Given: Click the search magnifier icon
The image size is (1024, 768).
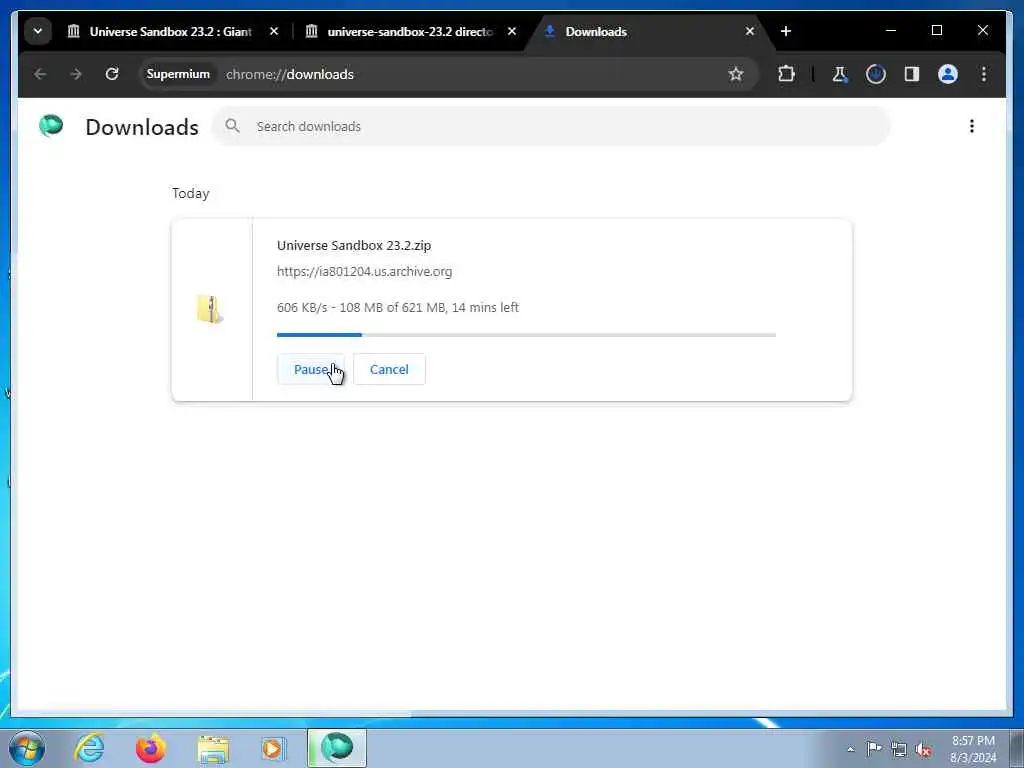Looking at the screenshot, I should click(232, 126).
